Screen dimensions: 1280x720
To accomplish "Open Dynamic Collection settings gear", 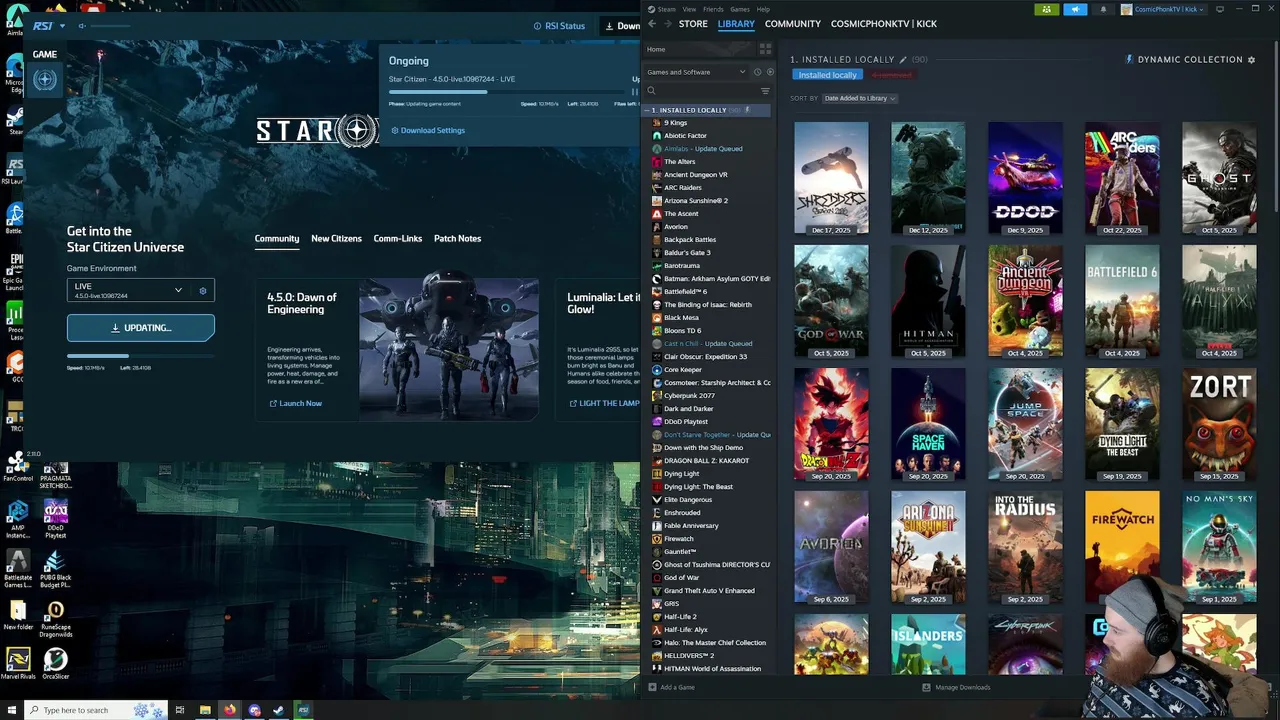I will click(x=1251, y=60).
